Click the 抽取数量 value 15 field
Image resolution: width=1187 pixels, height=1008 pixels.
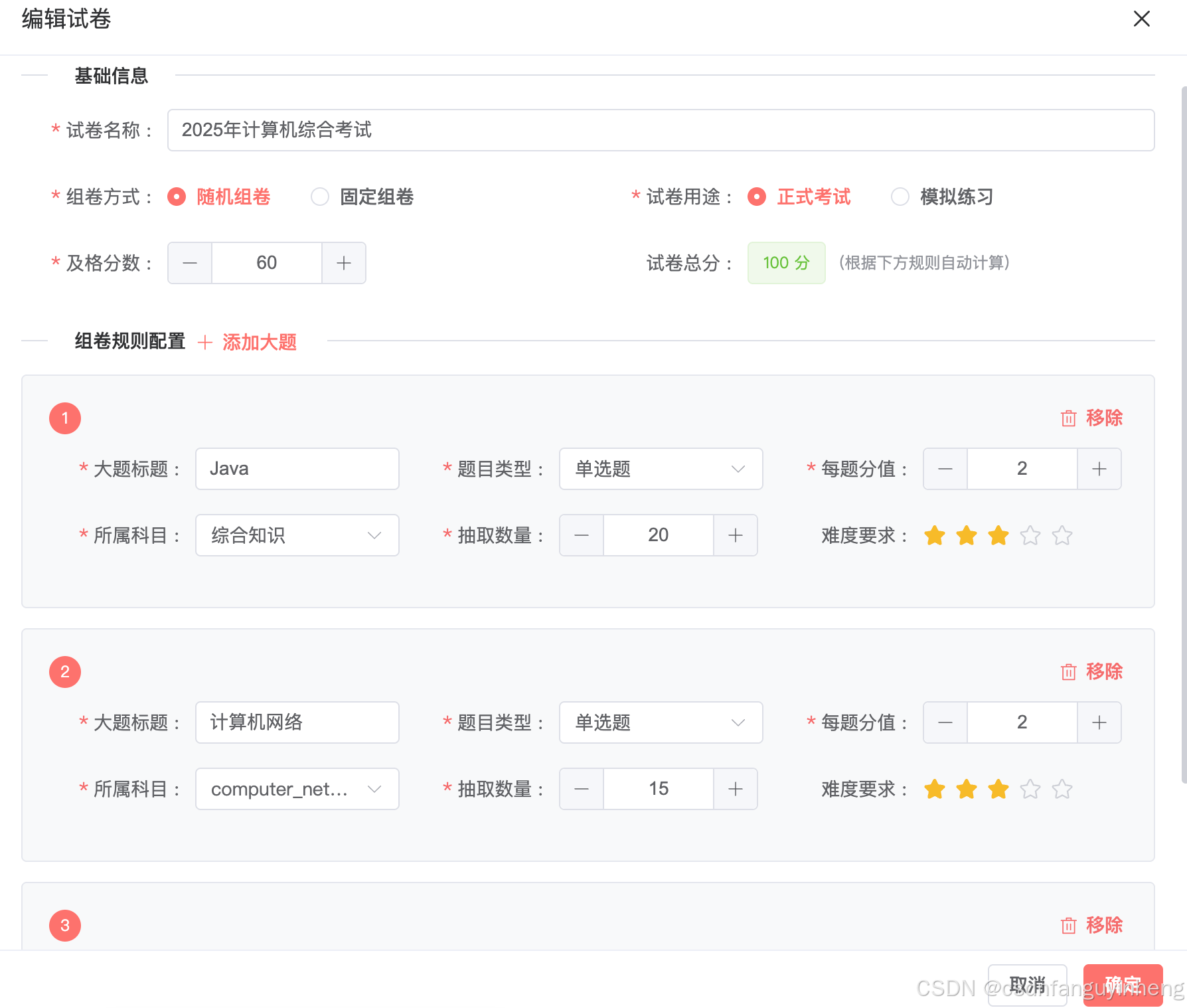(x=659, y=789)
